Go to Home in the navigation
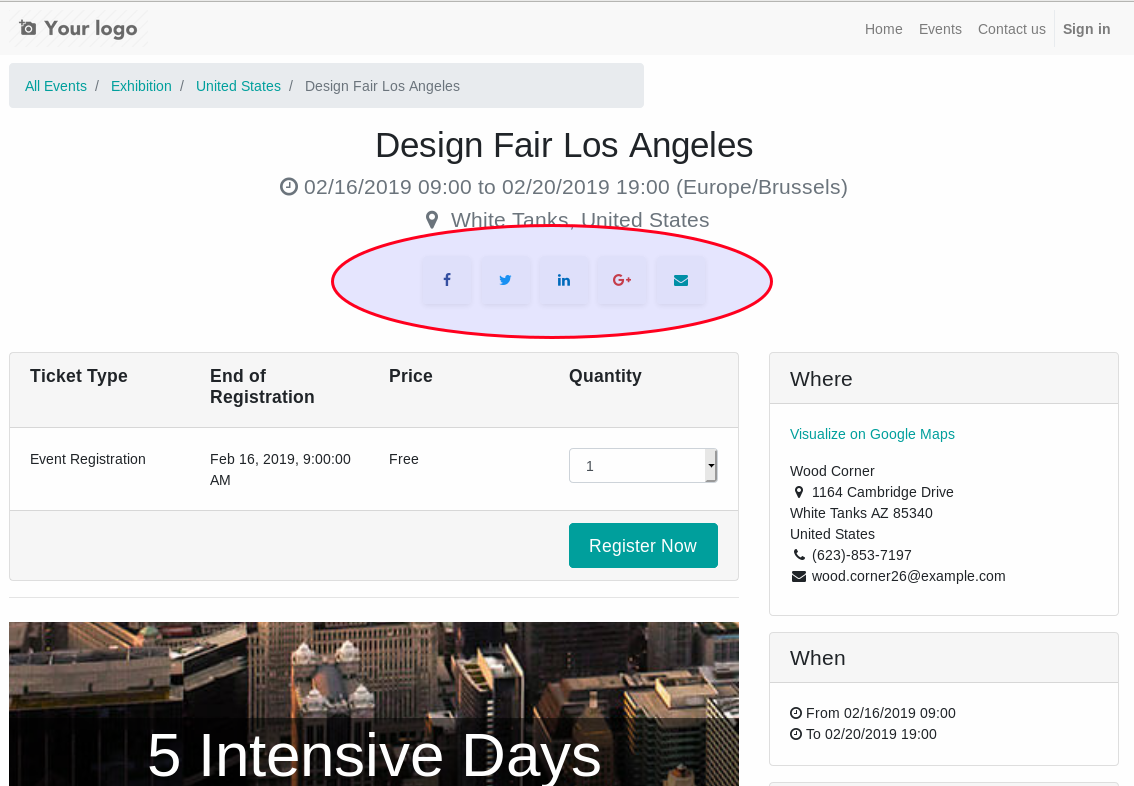1134x786 pixels. (x=884, y=29)
